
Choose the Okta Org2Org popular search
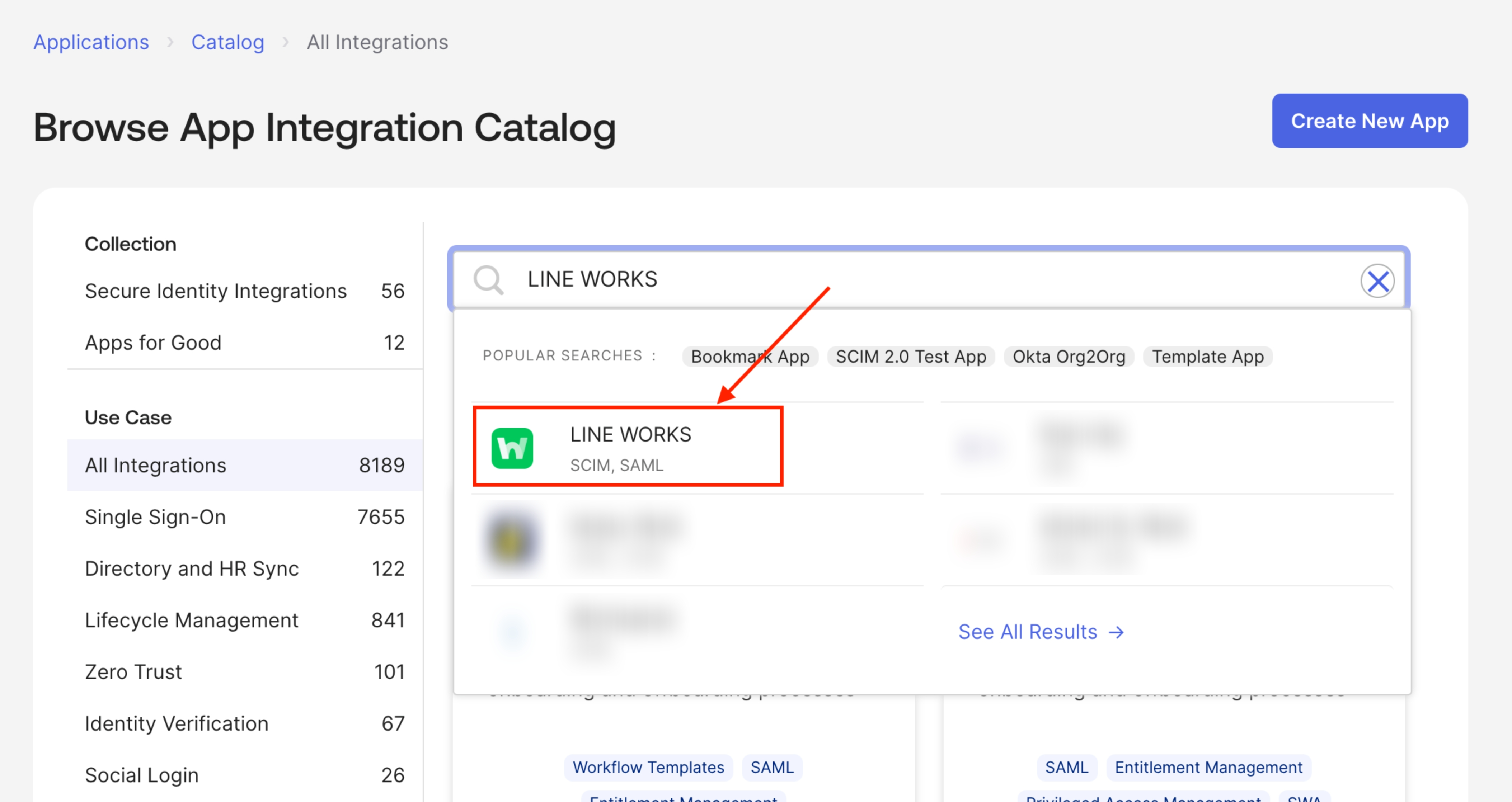pos(1069,356)
